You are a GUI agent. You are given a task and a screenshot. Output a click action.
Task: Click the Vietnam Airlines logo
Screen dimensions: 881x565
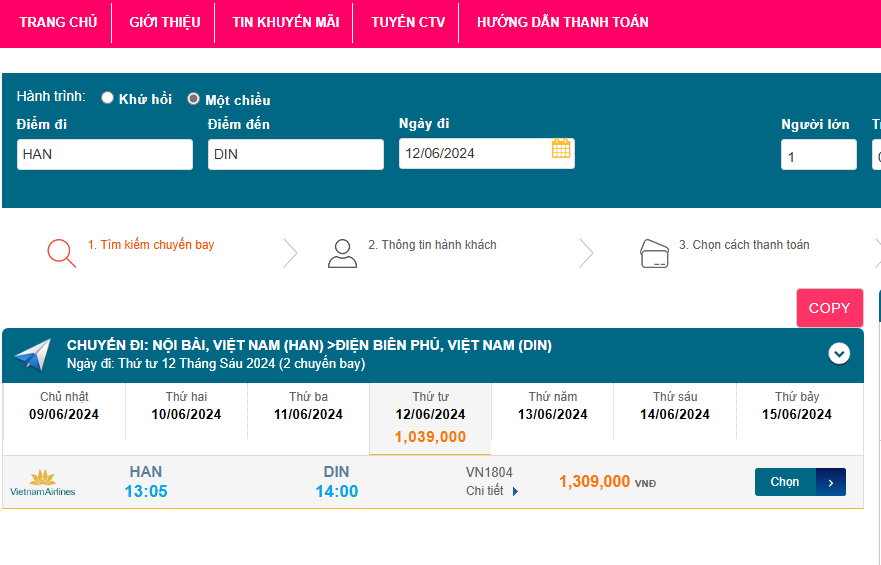pyautogui.click(x=42, y=483)
